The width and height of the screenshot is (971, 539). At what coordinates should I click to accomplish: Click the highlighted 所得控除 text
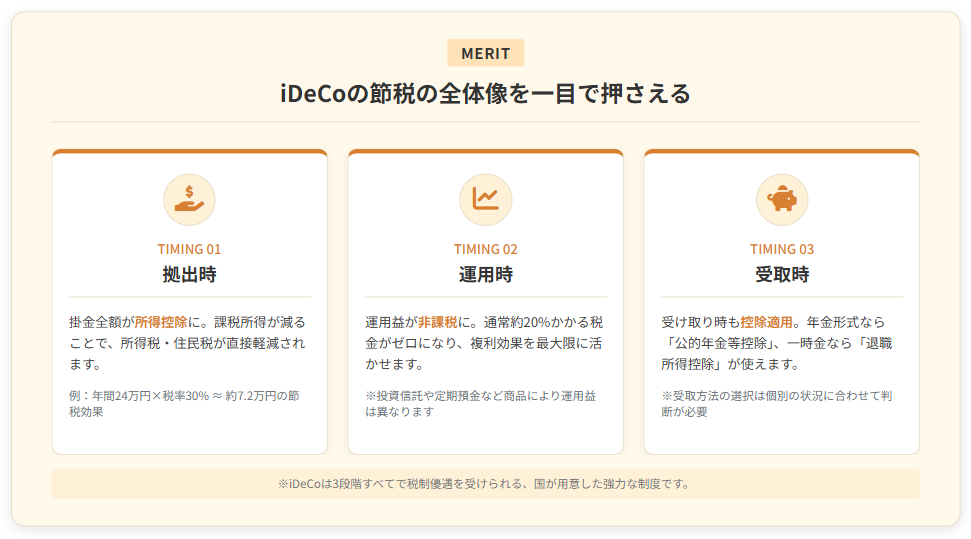[x=161, y=322]
